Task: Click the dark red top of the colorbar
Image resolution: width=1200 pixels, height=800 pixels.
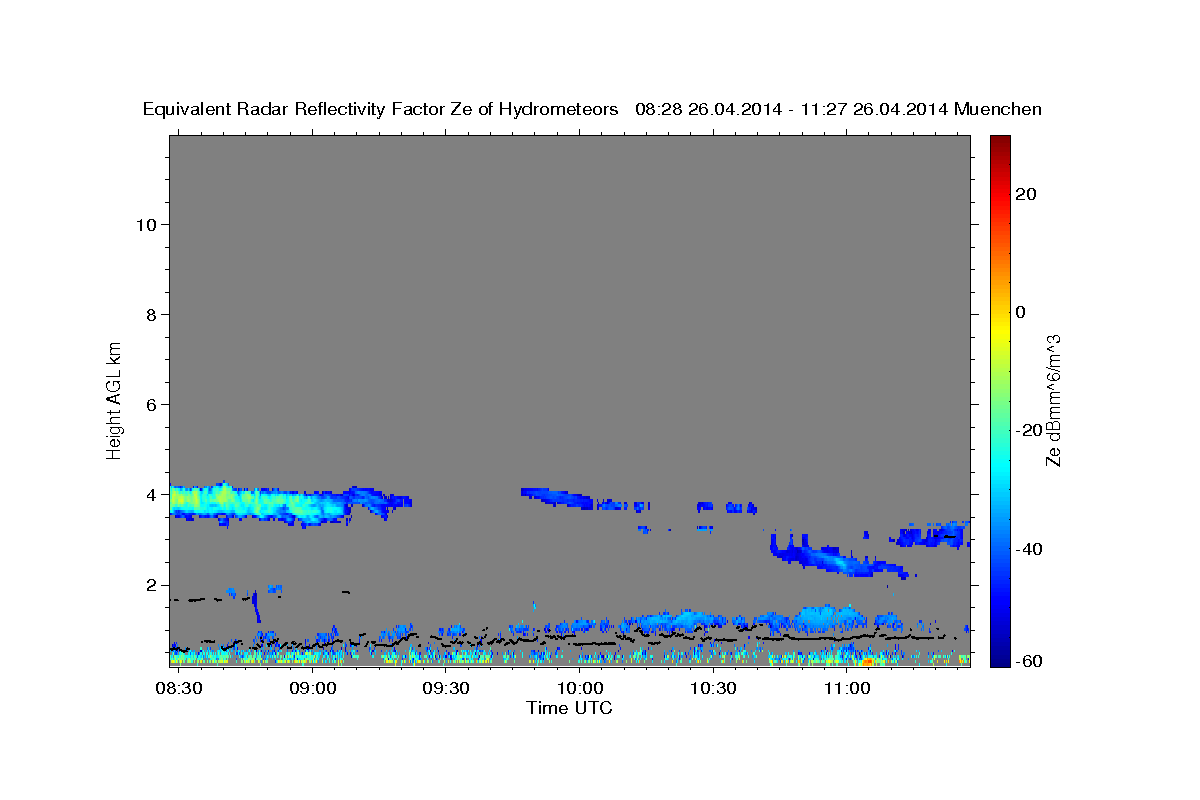Action: [999, 141]
